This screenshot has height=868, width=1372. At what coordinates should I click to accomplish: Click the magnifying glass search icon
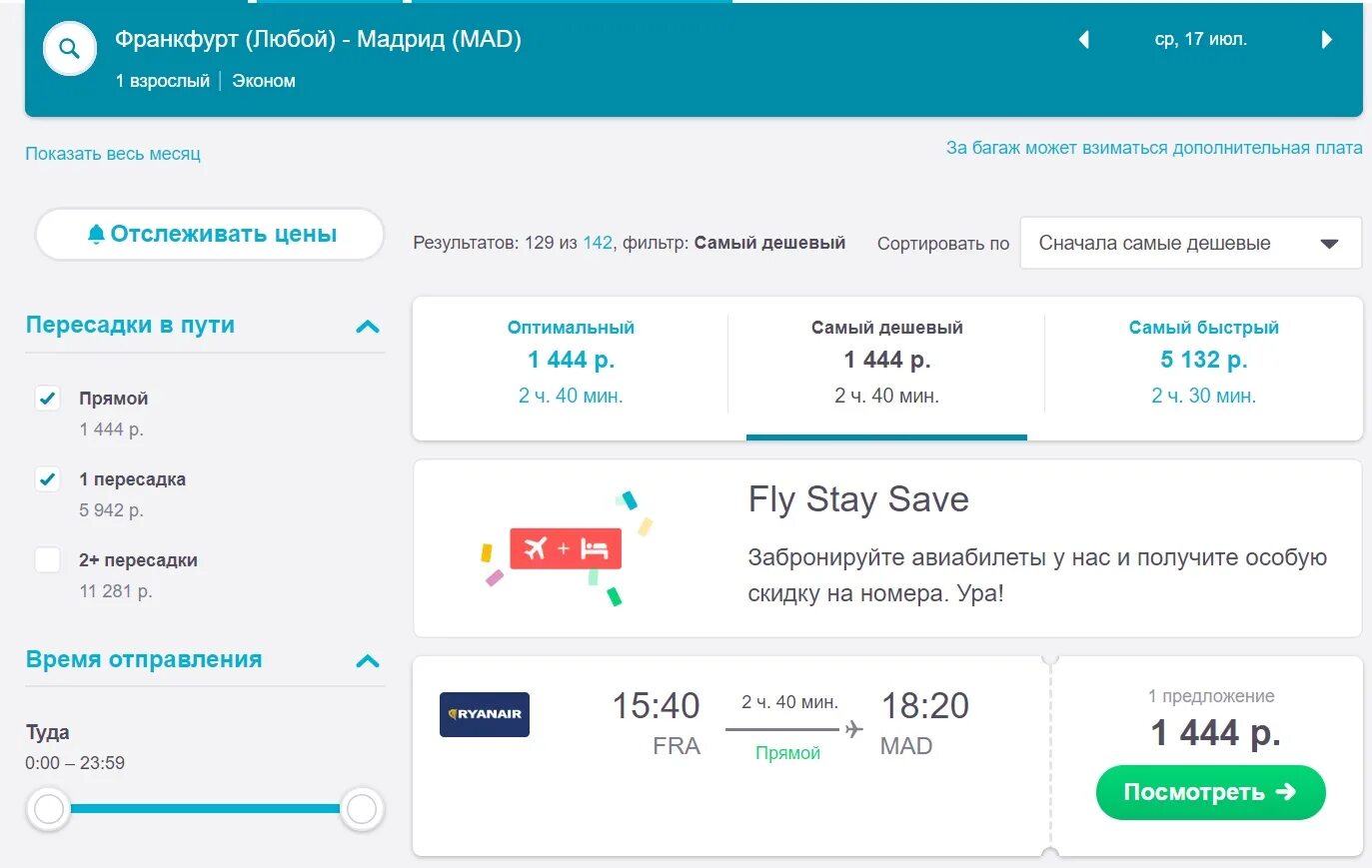tap(69, 48)
